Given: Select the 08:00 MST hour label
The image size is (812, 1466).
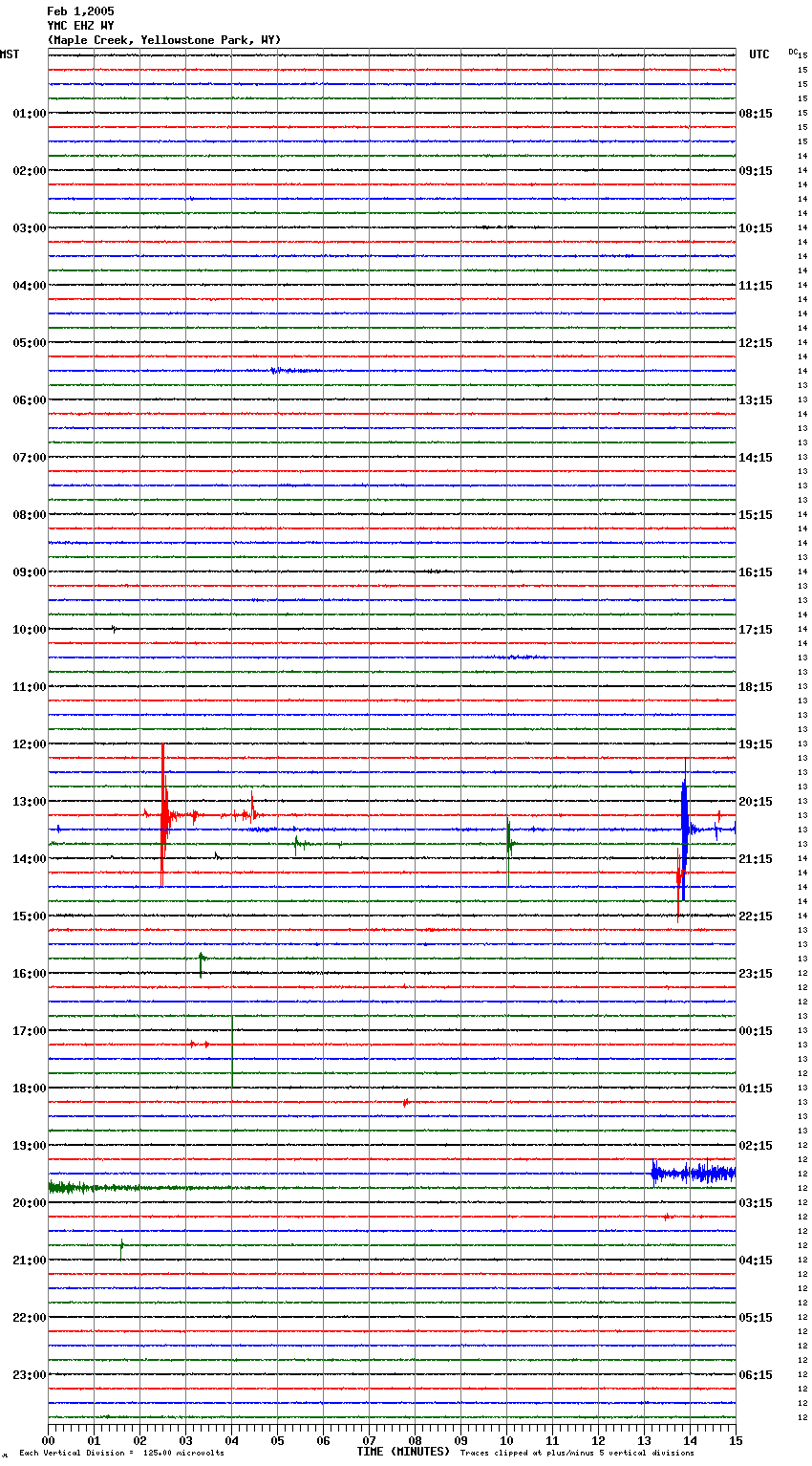Looking at the screenshot, I should pos(30,515).
